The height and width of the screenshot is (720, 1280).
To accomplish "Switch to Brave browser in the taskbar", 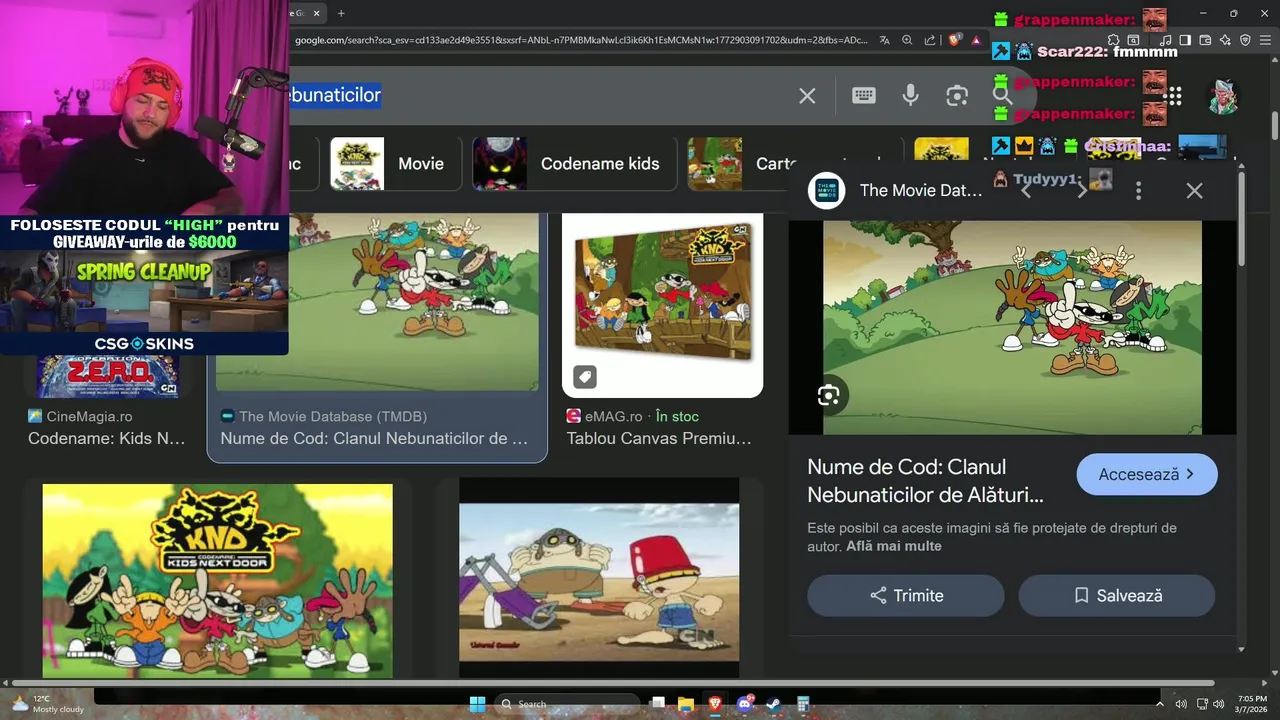I will coord(715,704).
